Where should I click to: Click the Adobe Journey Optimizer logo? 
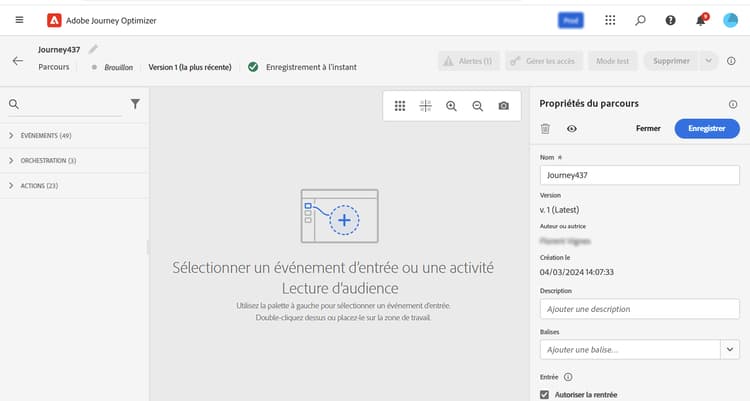point(54,21)
